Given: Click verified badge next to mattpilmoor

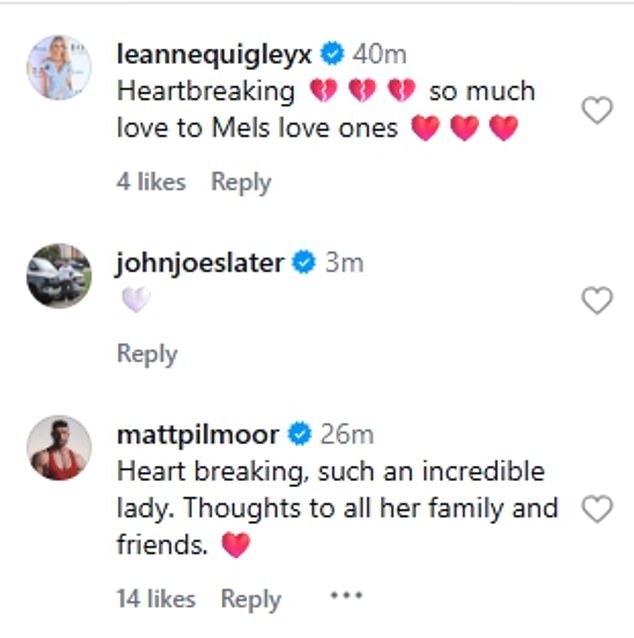Looking at the screenshot, I should click(299, 434).
